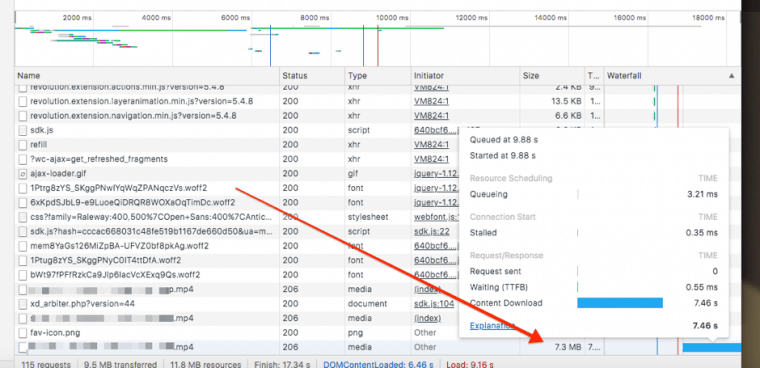
Task: Open VM824:1 initiator for revolution.extension.navigation
Action: click(431, 116)
